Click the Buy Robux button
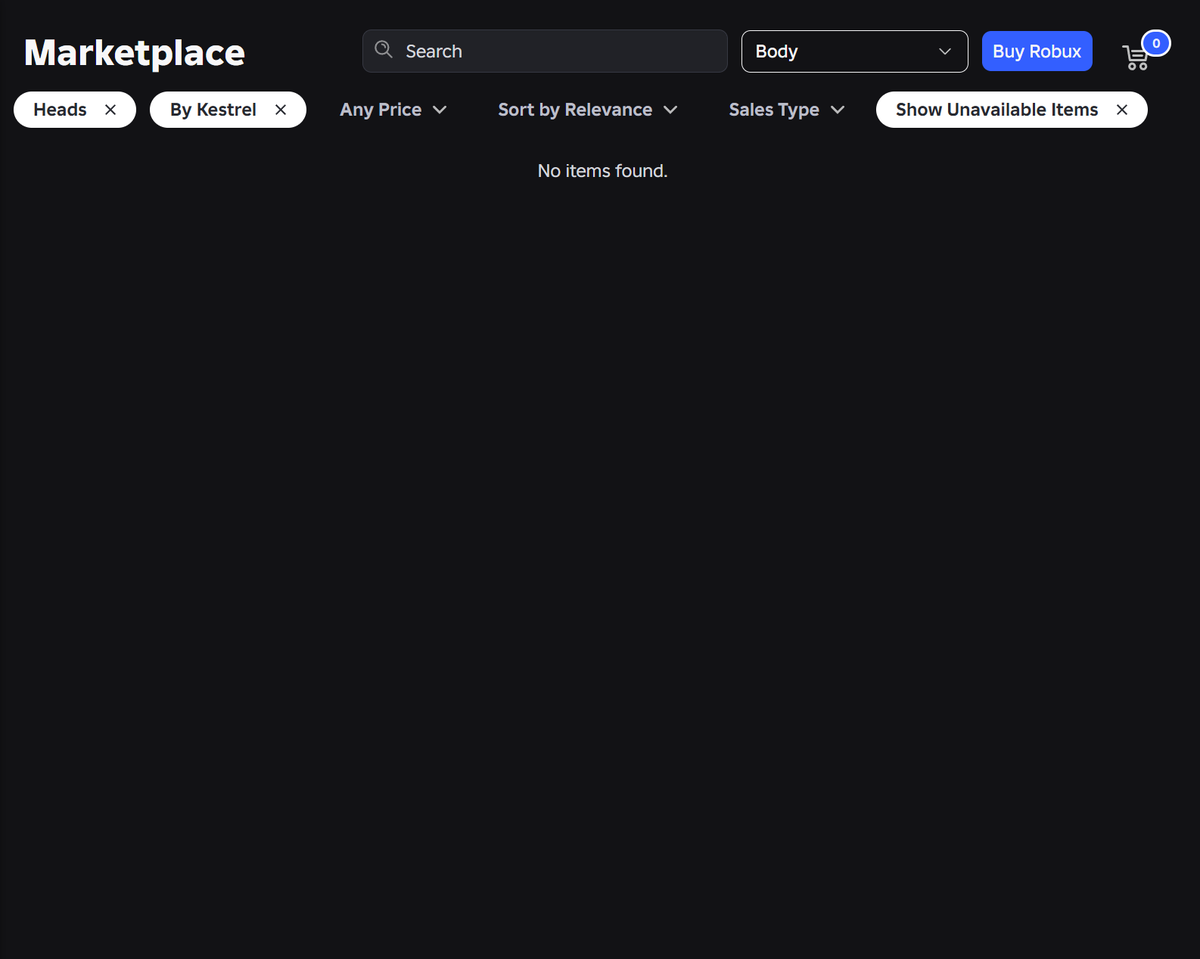 tap(1037, 51)
